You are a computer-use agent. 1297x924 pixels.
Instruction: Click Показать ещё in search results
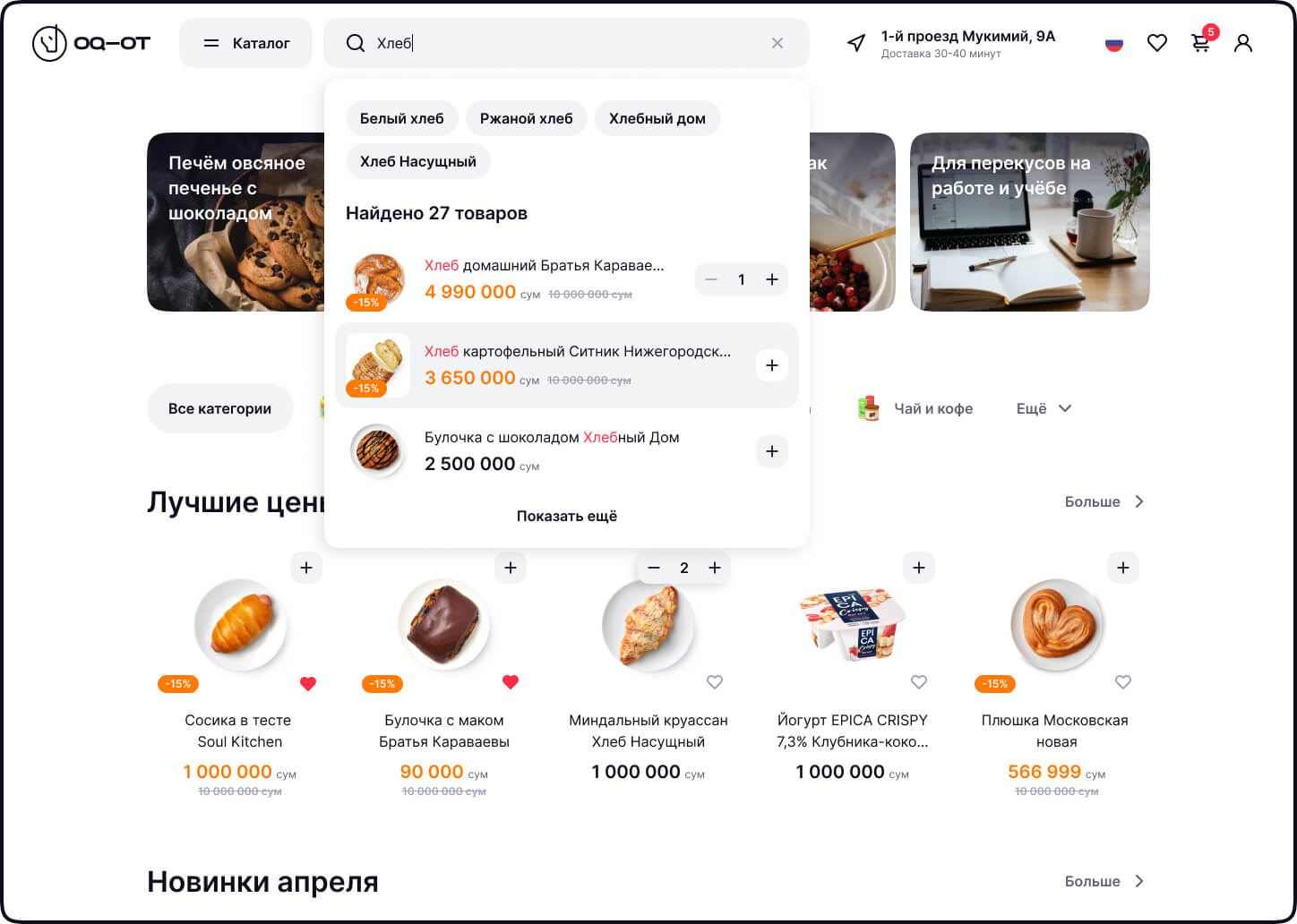pyautogui.click(x=567, y=516)
